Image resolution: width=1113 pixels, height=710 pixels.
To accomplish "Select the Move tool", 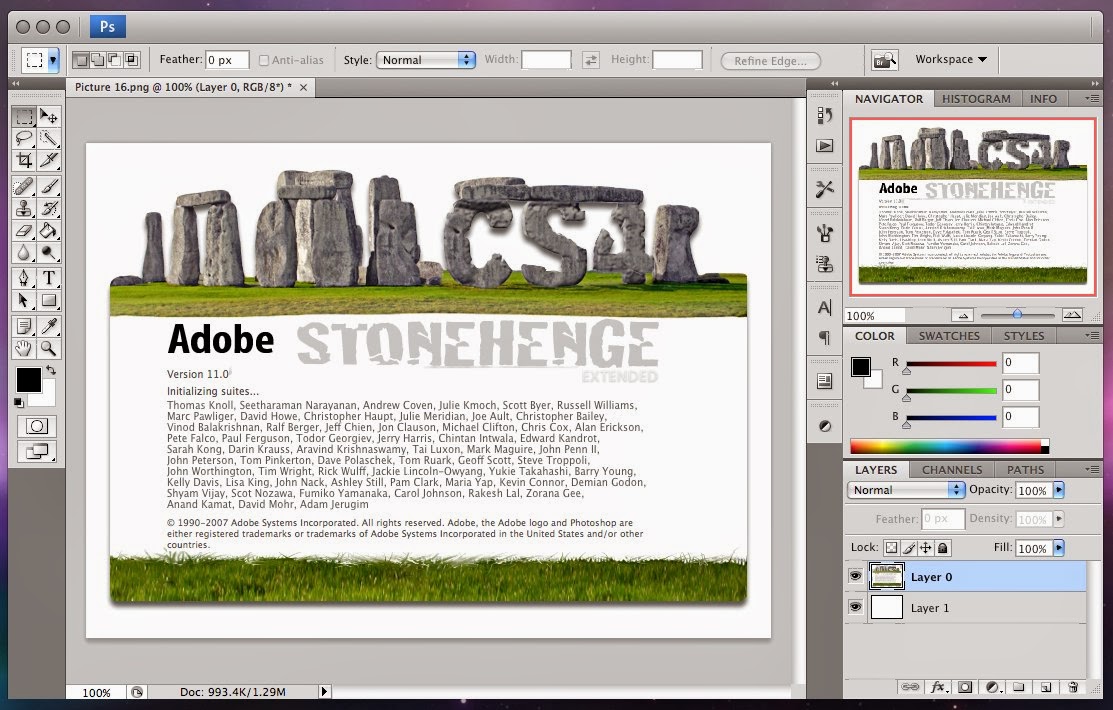I will pos(49,118).
